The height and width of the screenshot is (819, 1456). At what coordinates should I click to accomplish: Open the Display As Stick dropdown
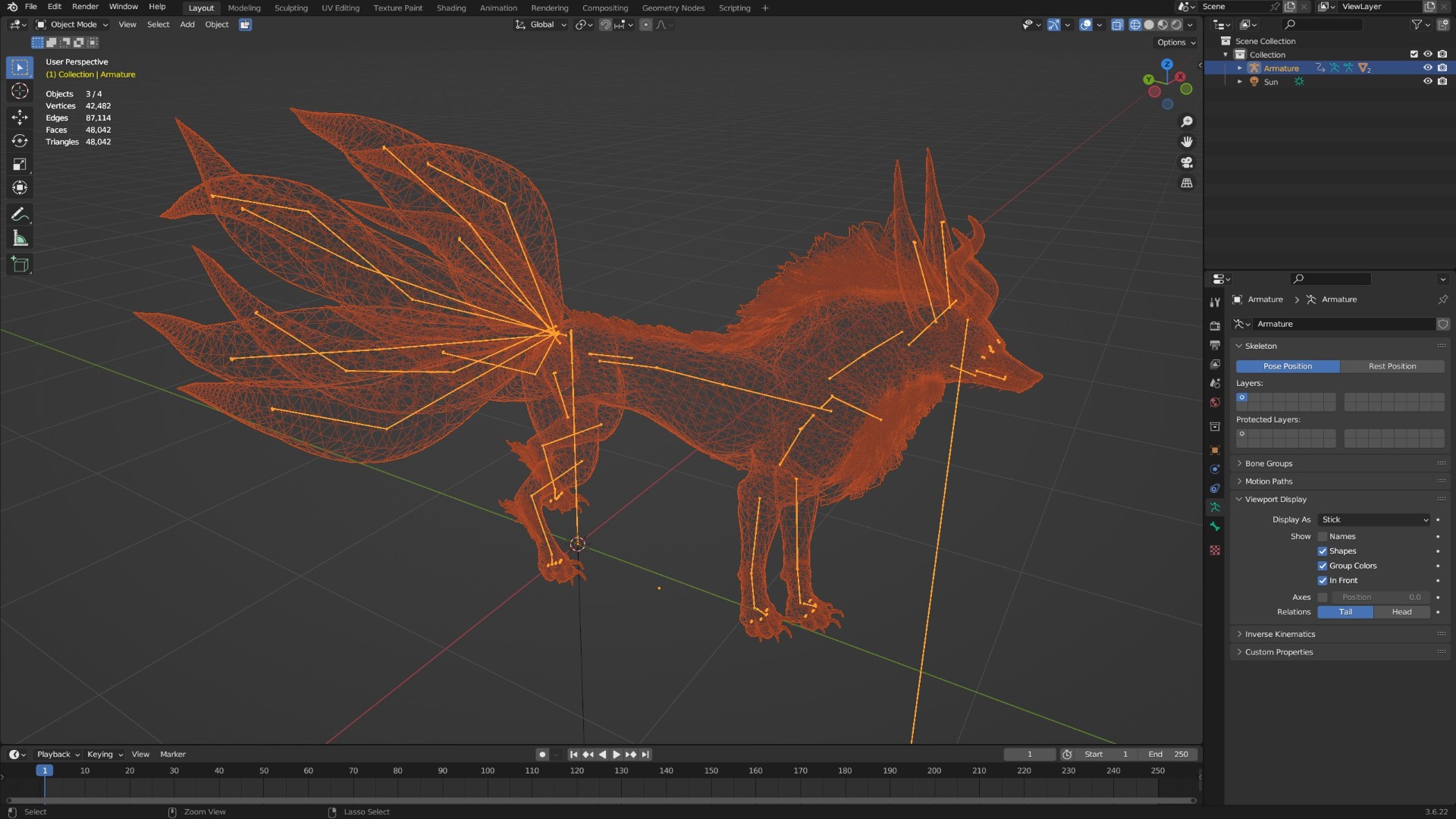click(x=1374, y=519)
